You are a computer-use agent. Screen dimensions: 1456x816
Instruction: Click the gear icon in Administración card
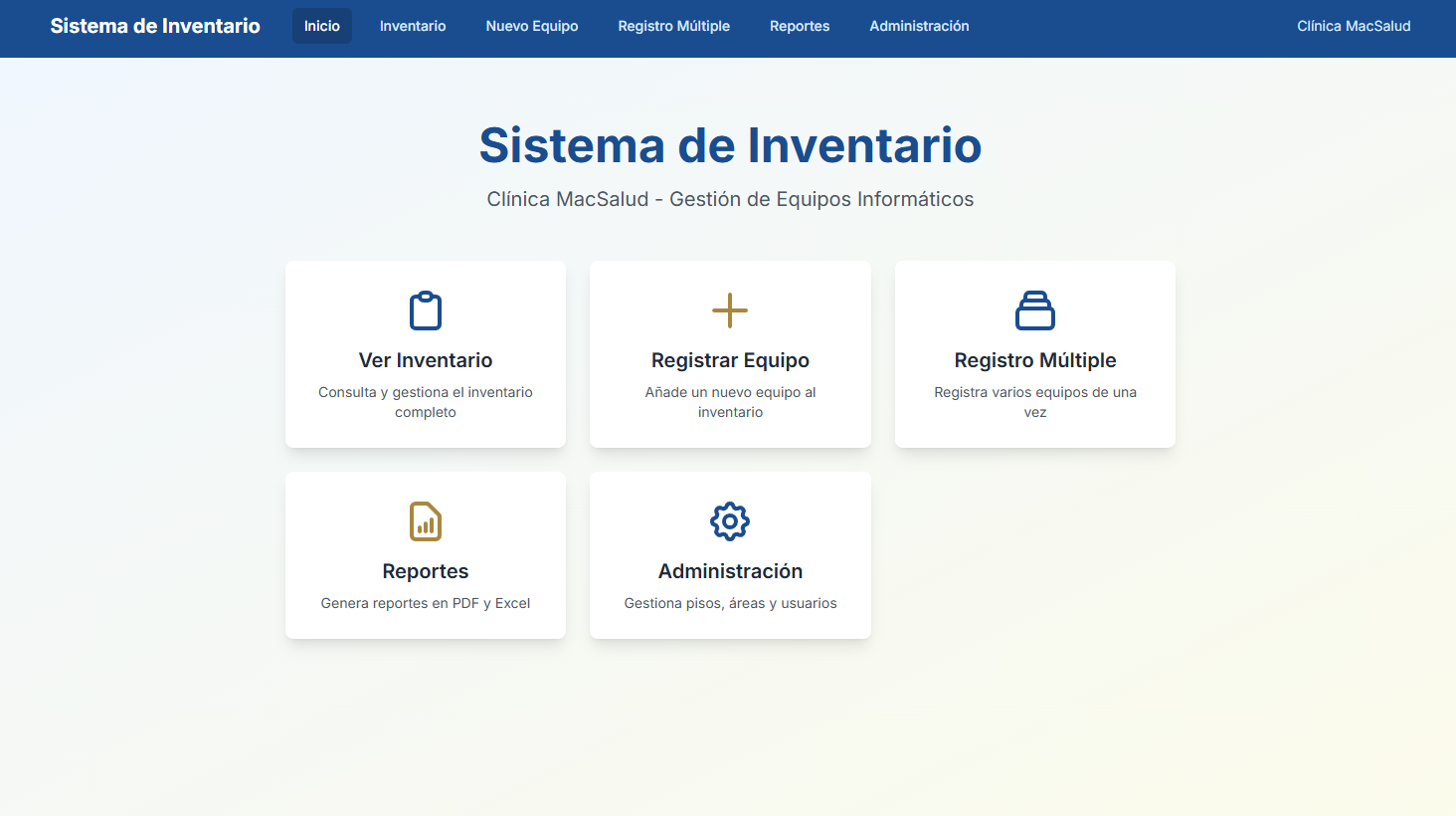(730, 521)
